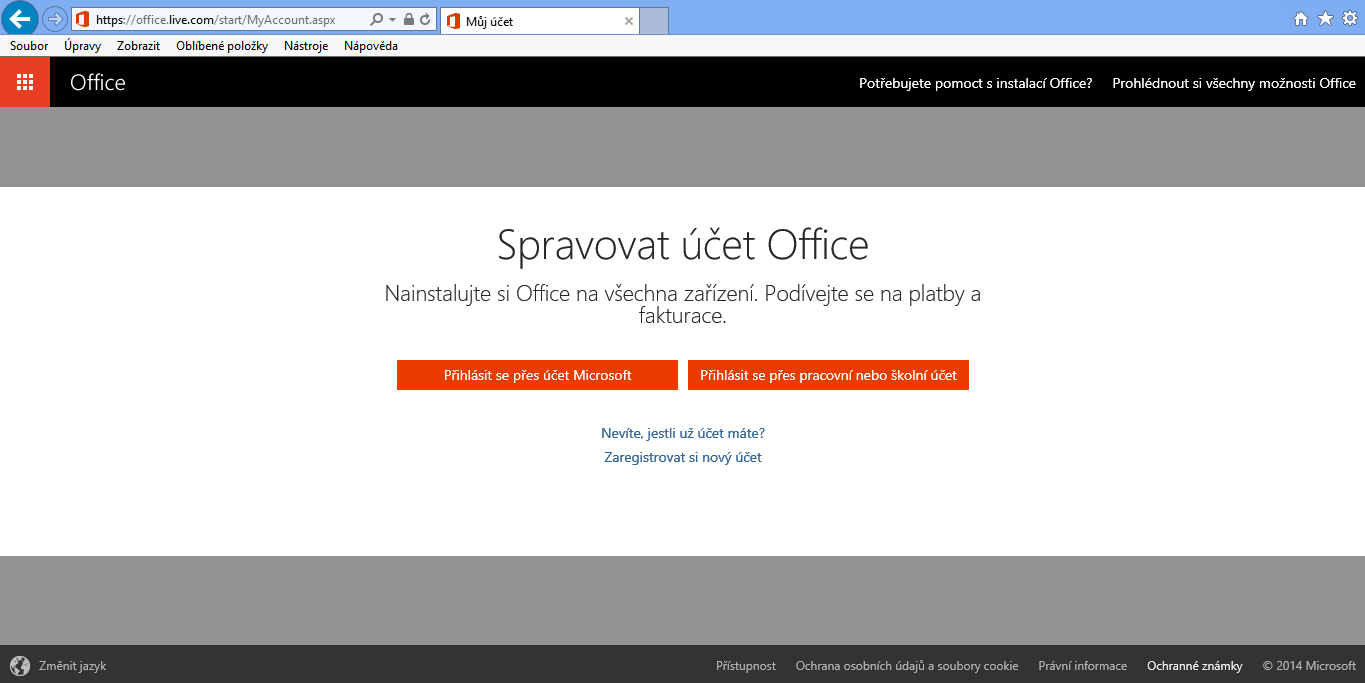This screenshot has height=683, width=1365.
Task: Open the Právní informace footer link
Action: pos(1082,666)
